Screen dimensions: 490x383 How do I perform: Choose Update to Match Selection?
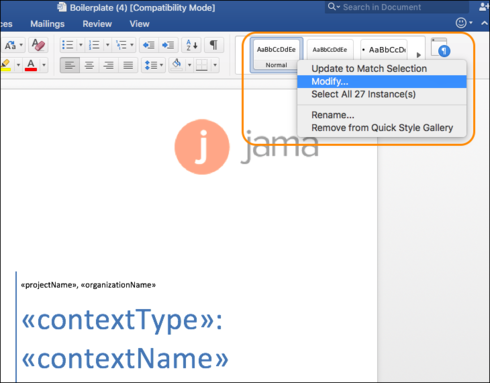click(x=382, y=69)
